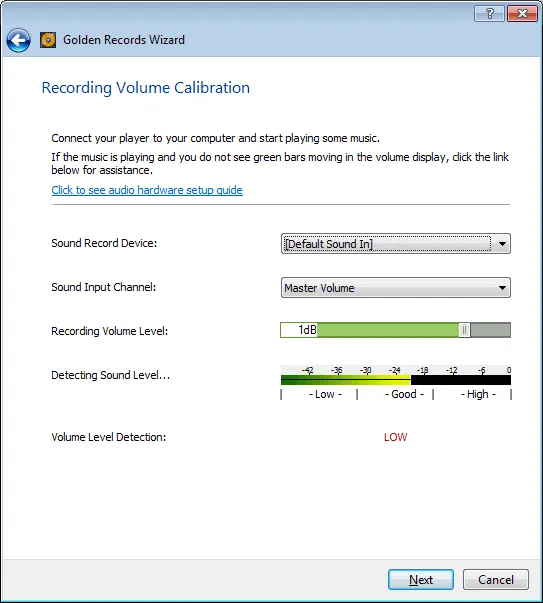543x603 pixels.
Task: Go back using the blue arrow button
Action: tap(18, 40)
